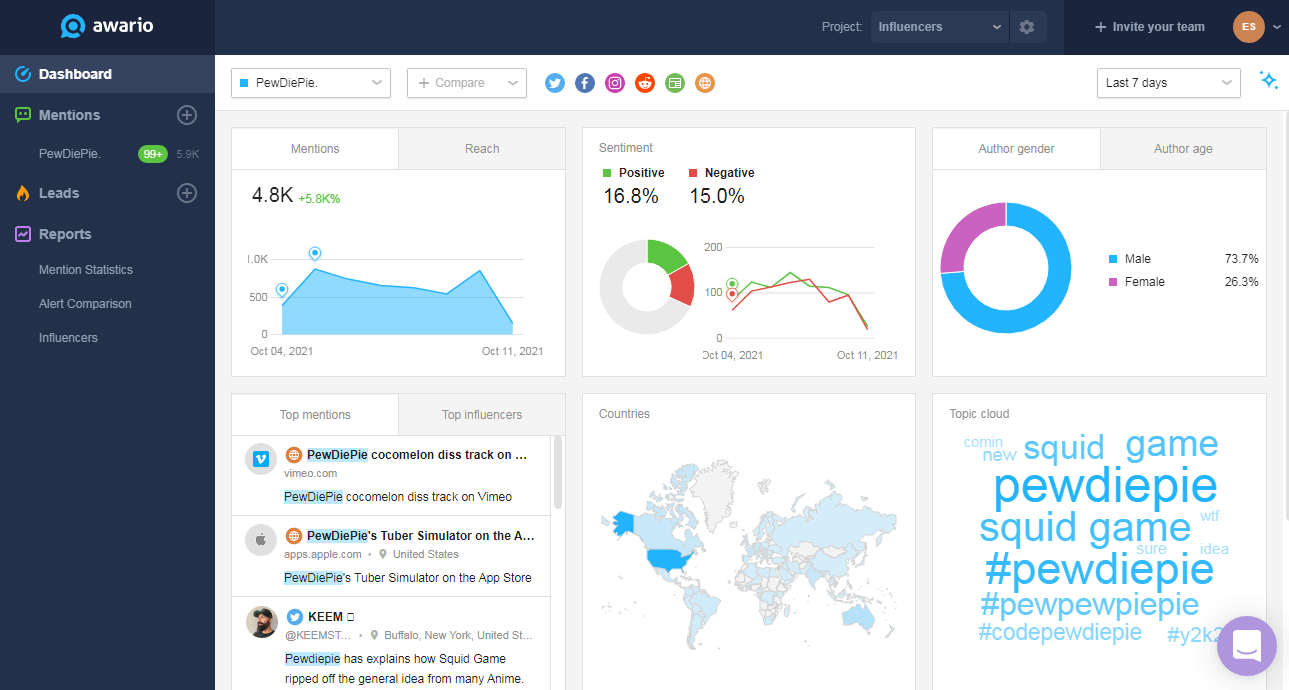
Task: Click the ES user avatar
Action: pyautogui.click(x=1249, y=27)
